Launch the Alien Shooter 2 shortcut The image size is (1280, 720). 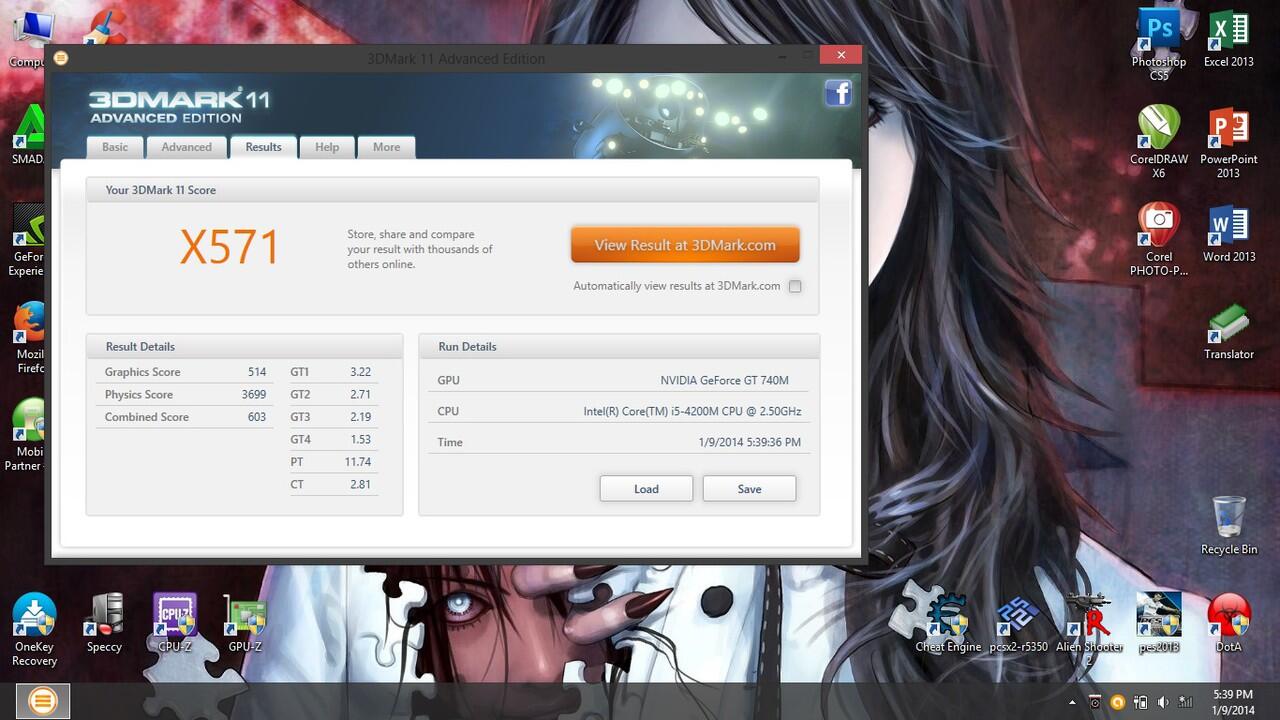[x=1089, y=630]
